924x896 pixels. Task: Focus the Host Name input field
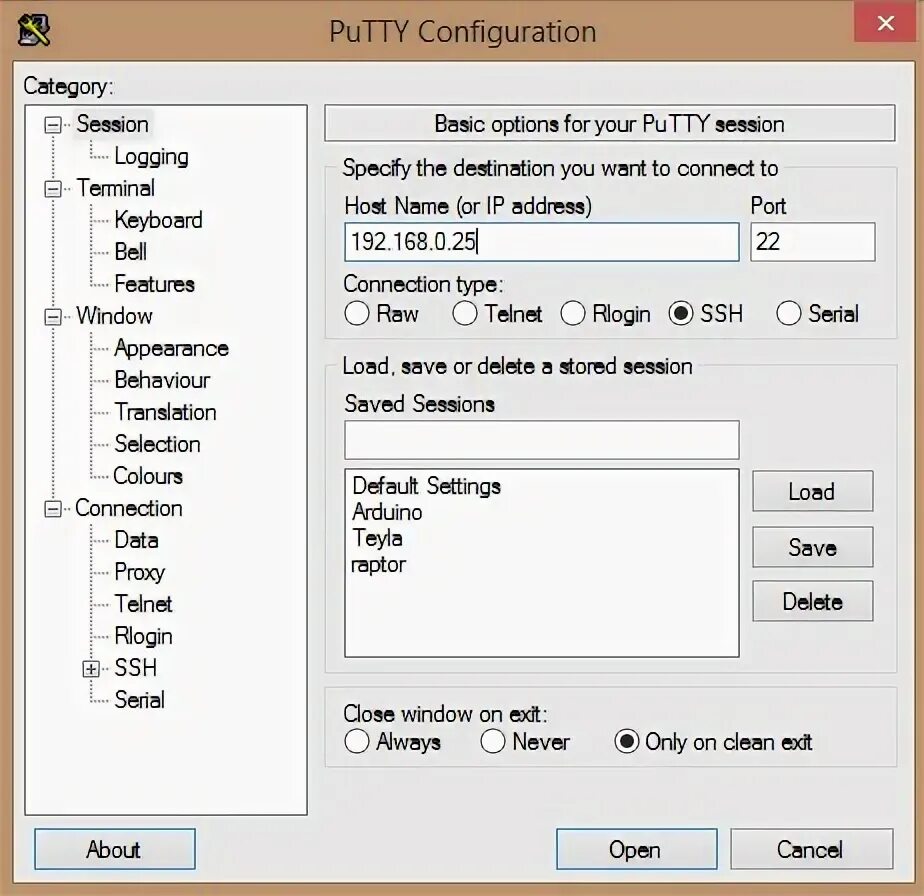coord(542,242)
